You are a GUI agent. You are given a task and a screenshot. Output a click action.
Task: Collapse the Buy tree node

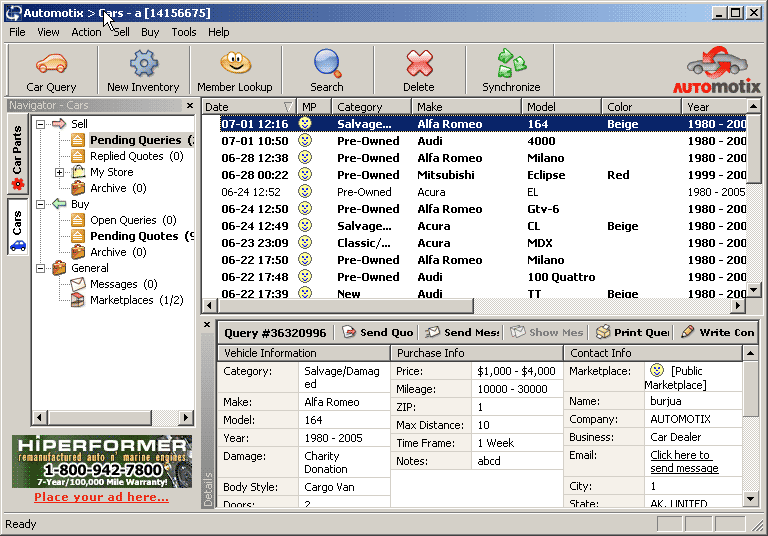[41, 204]
